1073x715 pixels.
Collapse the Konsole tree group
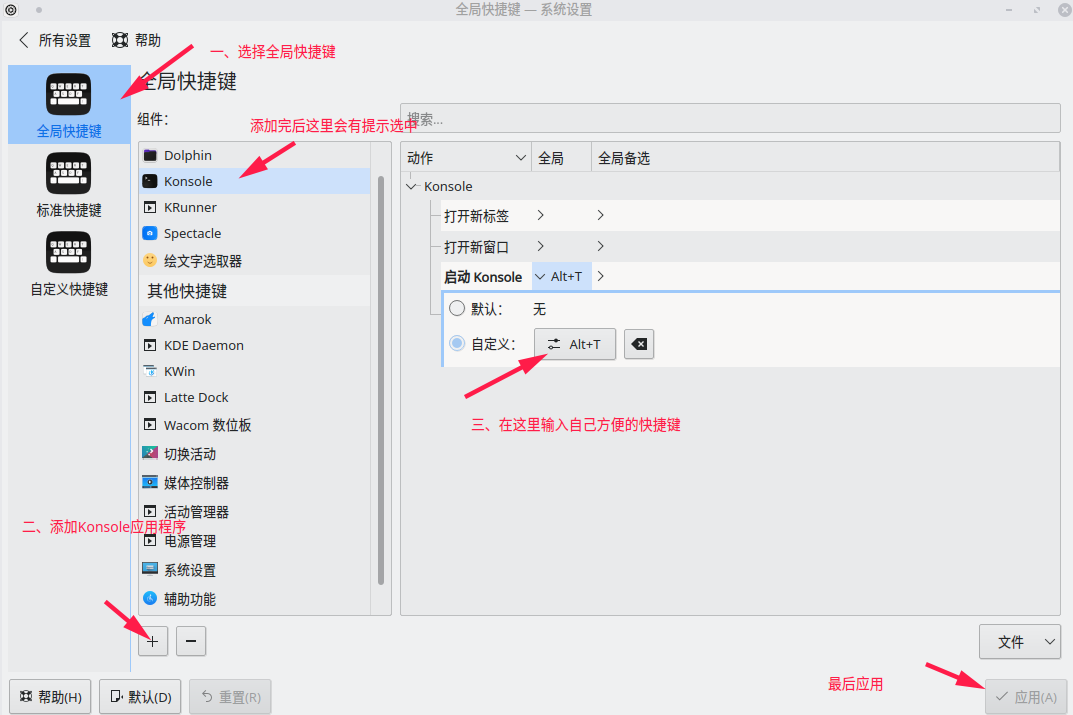(x=411, y=186)
